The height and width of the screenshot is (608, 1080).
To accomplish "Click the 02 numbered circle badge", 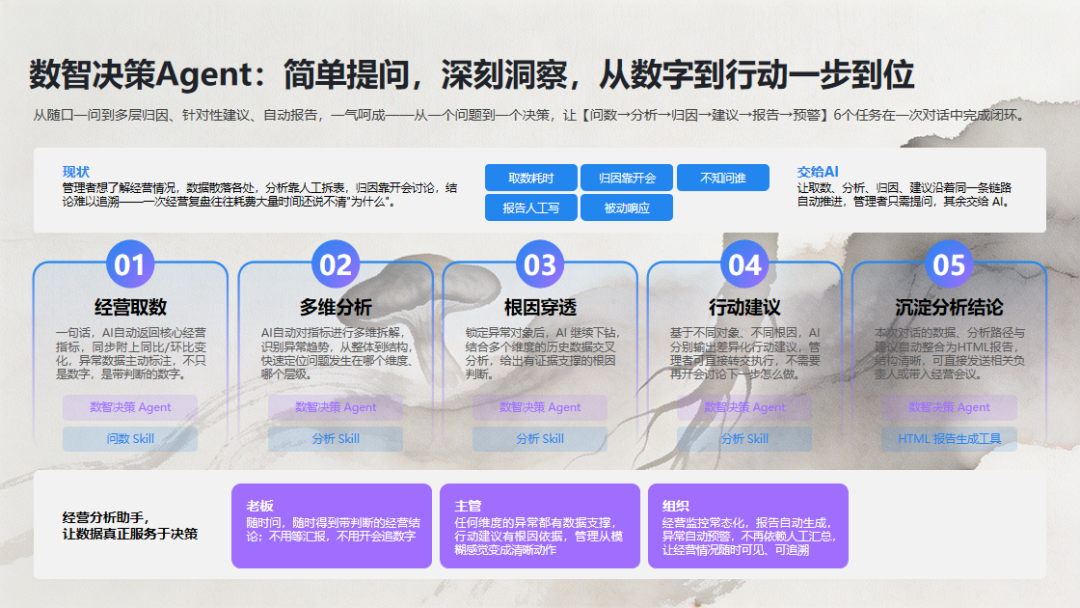I will [x=335, y=264].
